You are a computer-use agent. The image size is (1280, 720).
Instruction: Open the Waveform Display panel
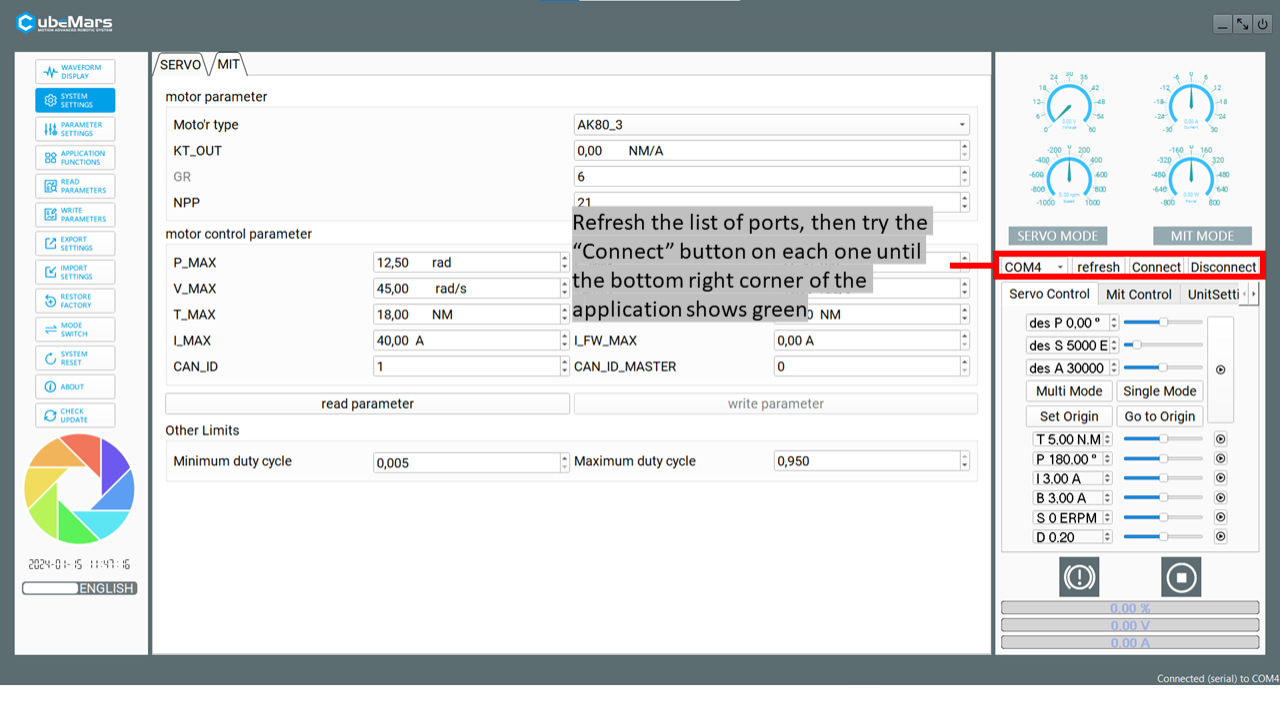click(x=75, y=72)
